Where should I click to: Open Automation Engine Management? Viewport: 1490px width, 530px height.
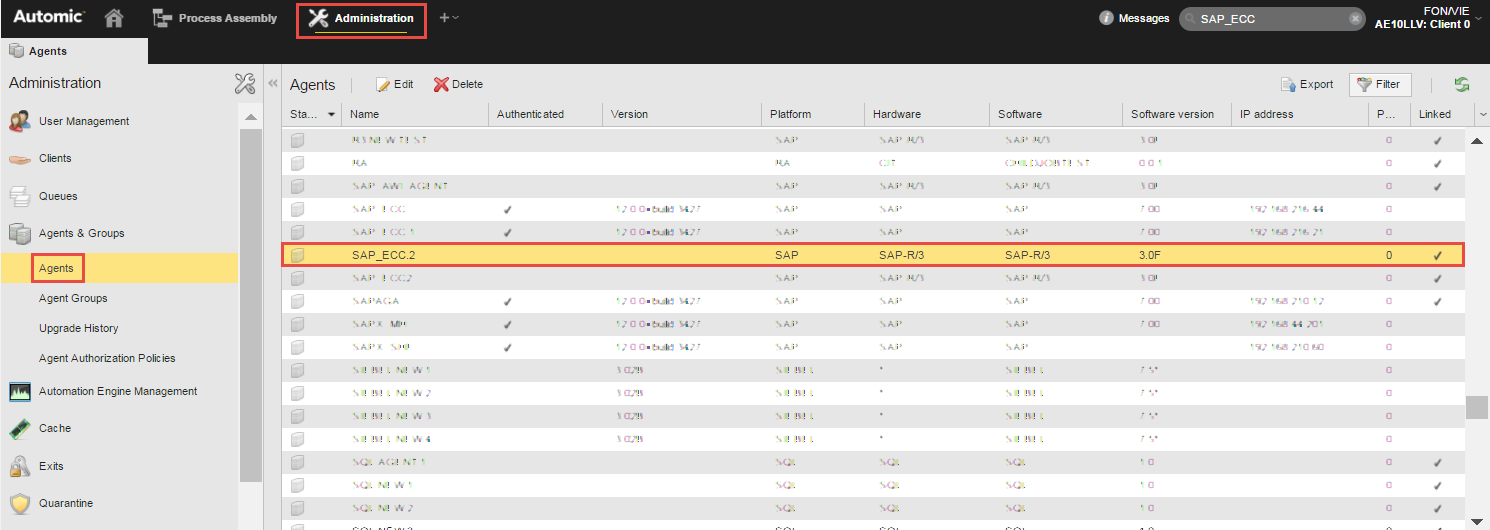[x=118, y=391]
